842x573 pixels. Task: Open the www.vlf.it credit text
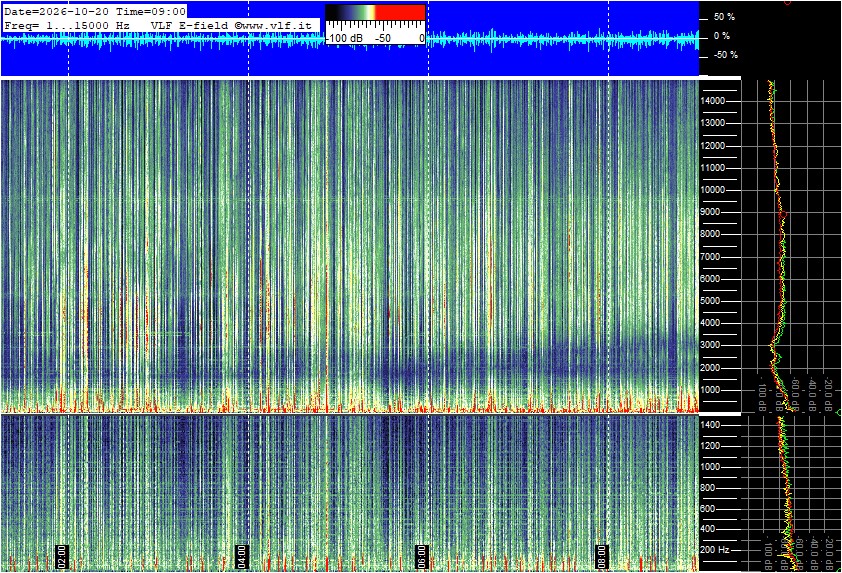tap(273, 25)
